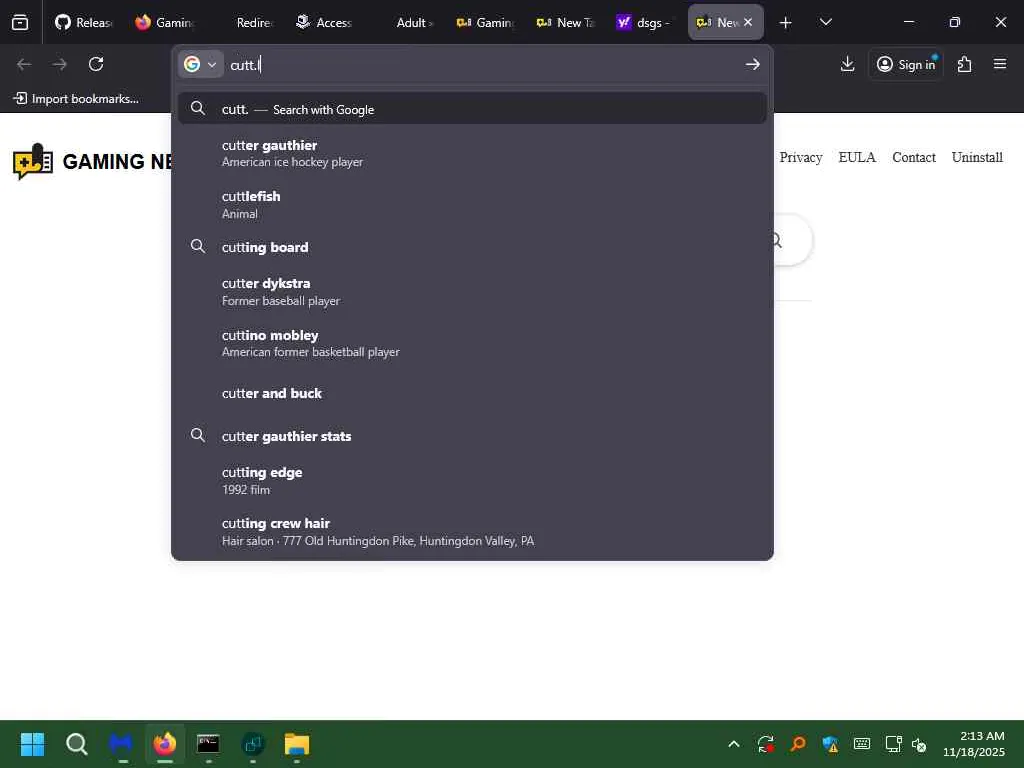Viewport: 1024px width, 768px height.
Task: Open the Uninstall link
Action: [977, 157]
